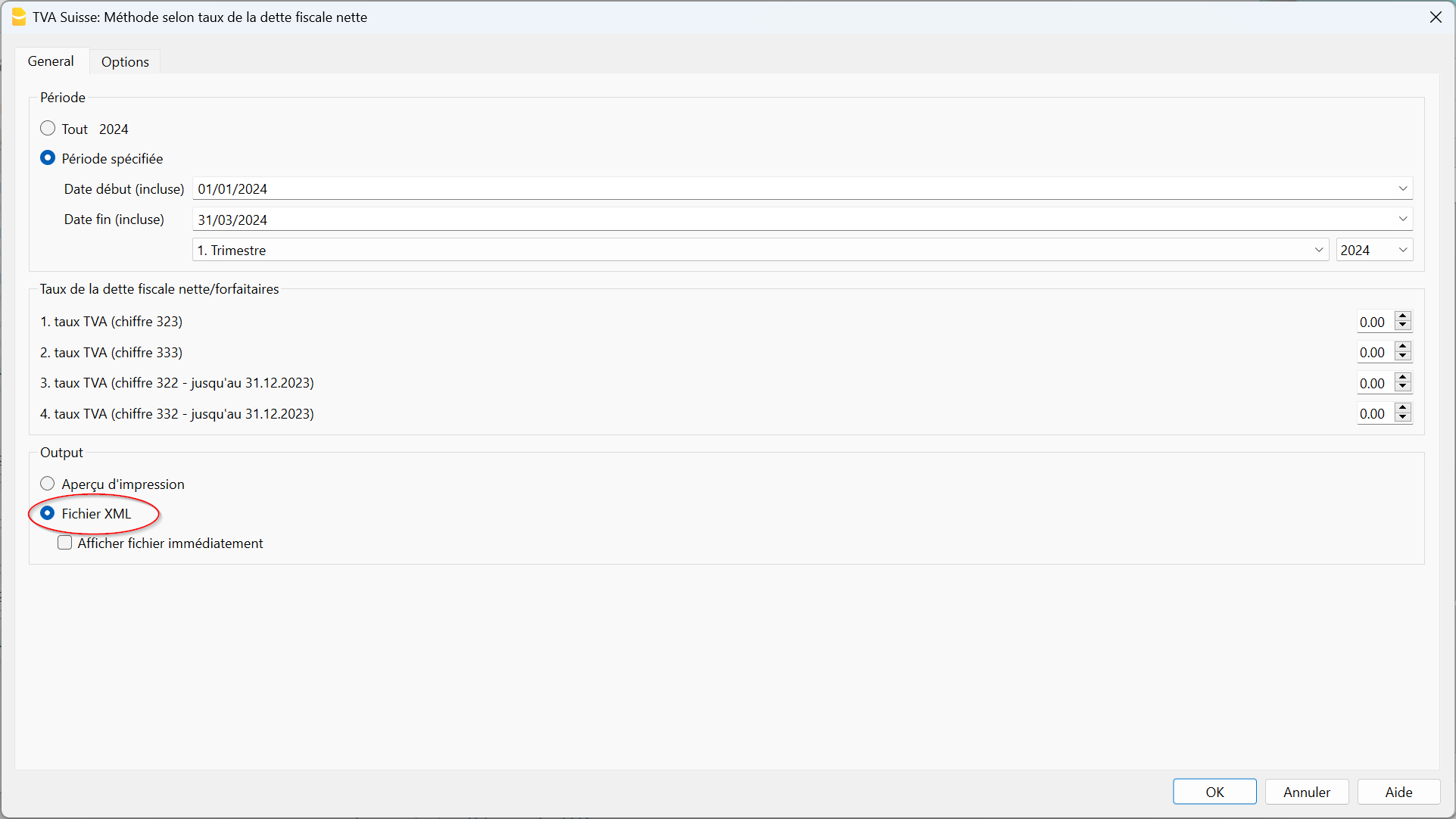Expand the Date fin date dropdown

tap(1402, 220)
